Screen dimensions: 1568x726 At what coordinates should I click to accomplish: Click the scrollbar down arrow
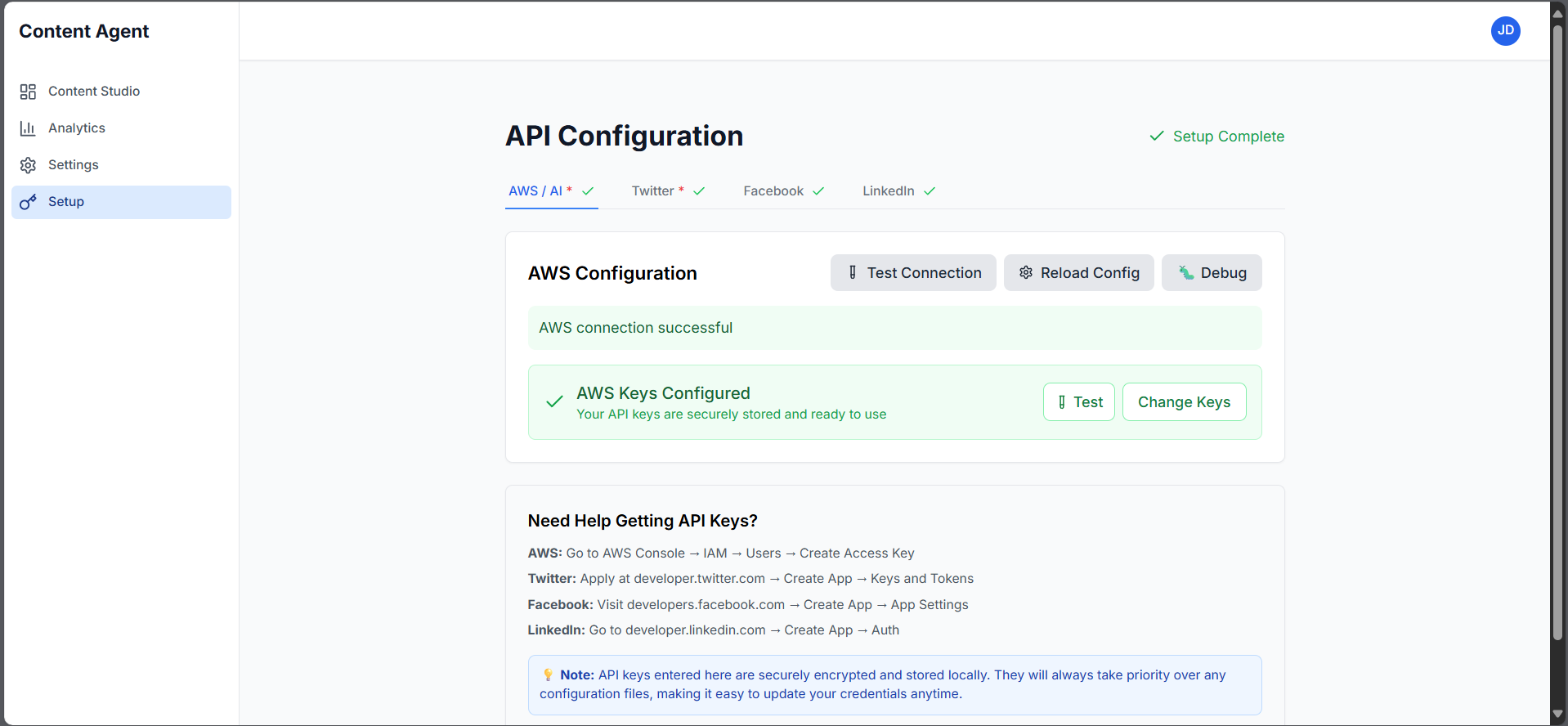point(1557,715)
